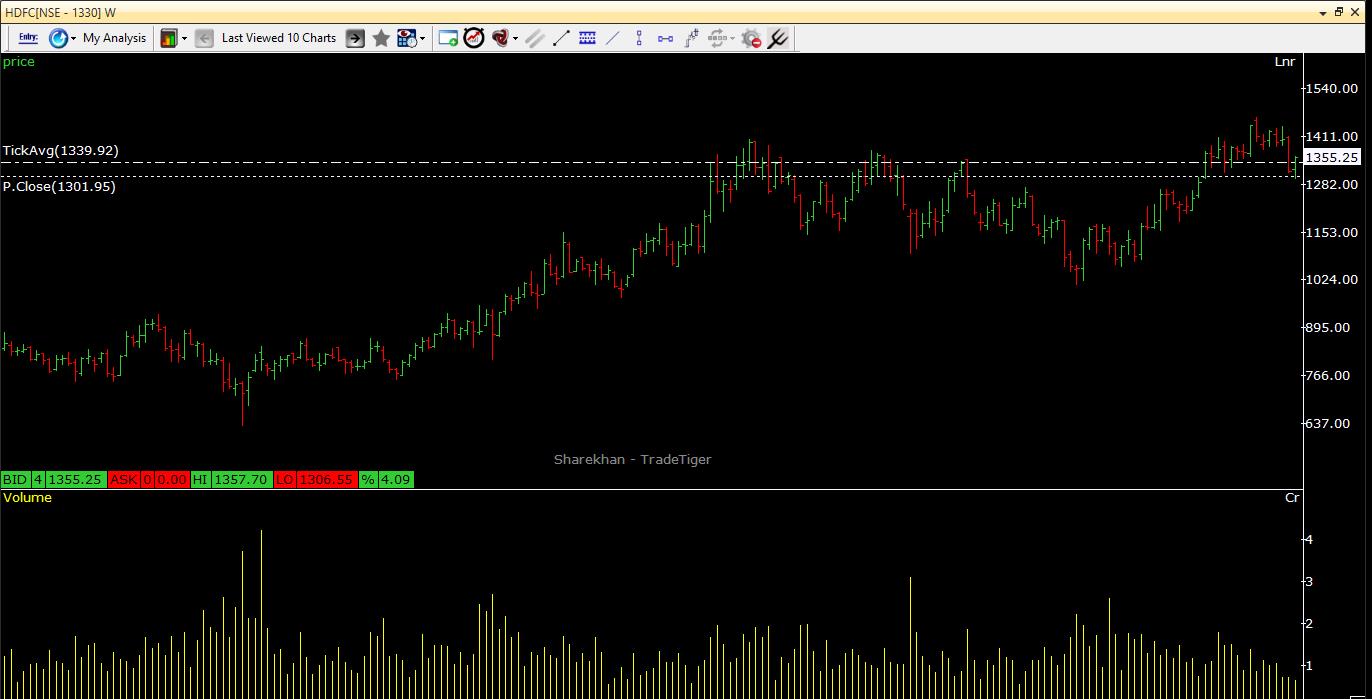Click the bar chart type icon

(x=168, y=38)
